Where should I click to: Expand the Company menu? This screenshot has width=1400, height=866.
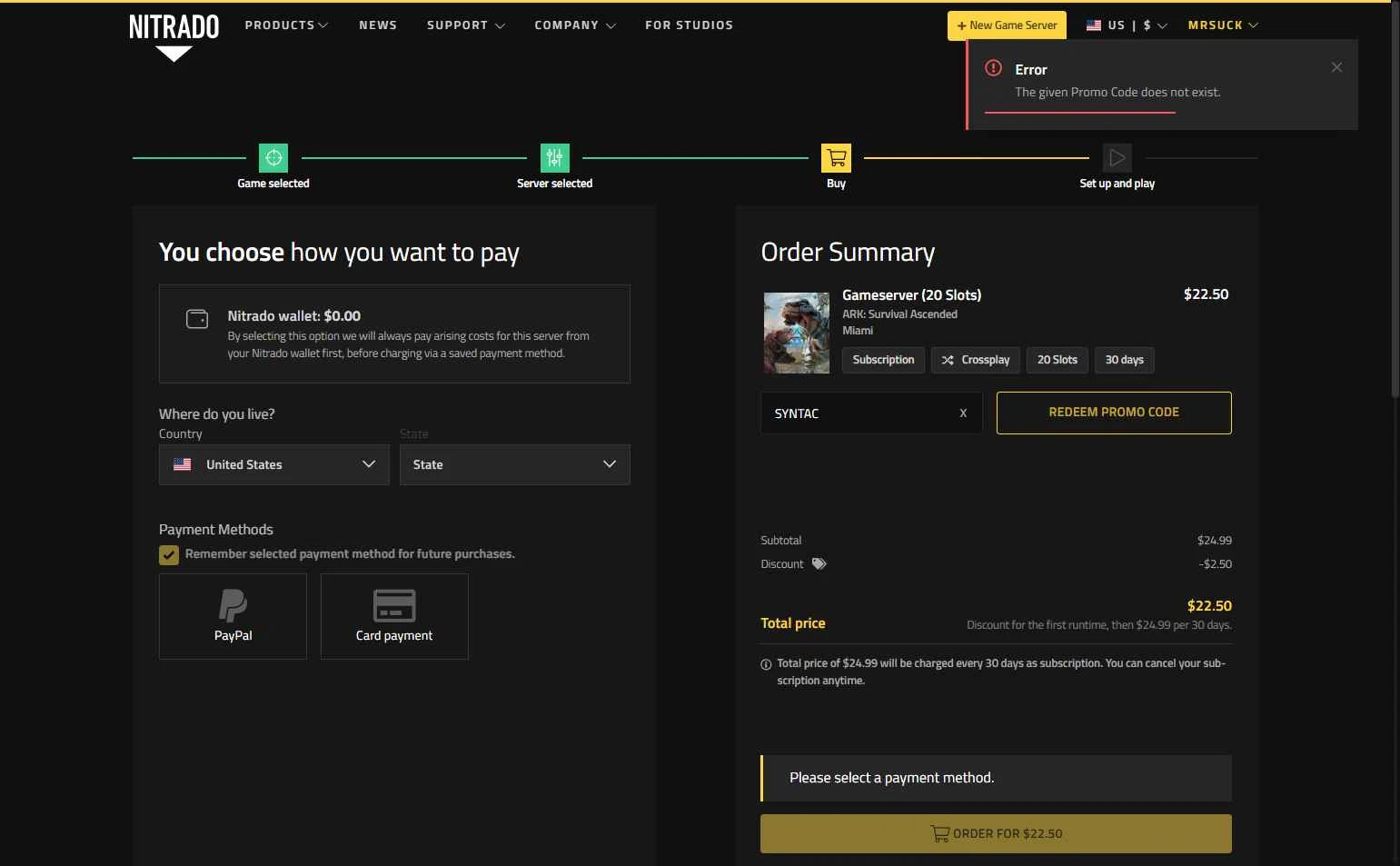[575, 25]
